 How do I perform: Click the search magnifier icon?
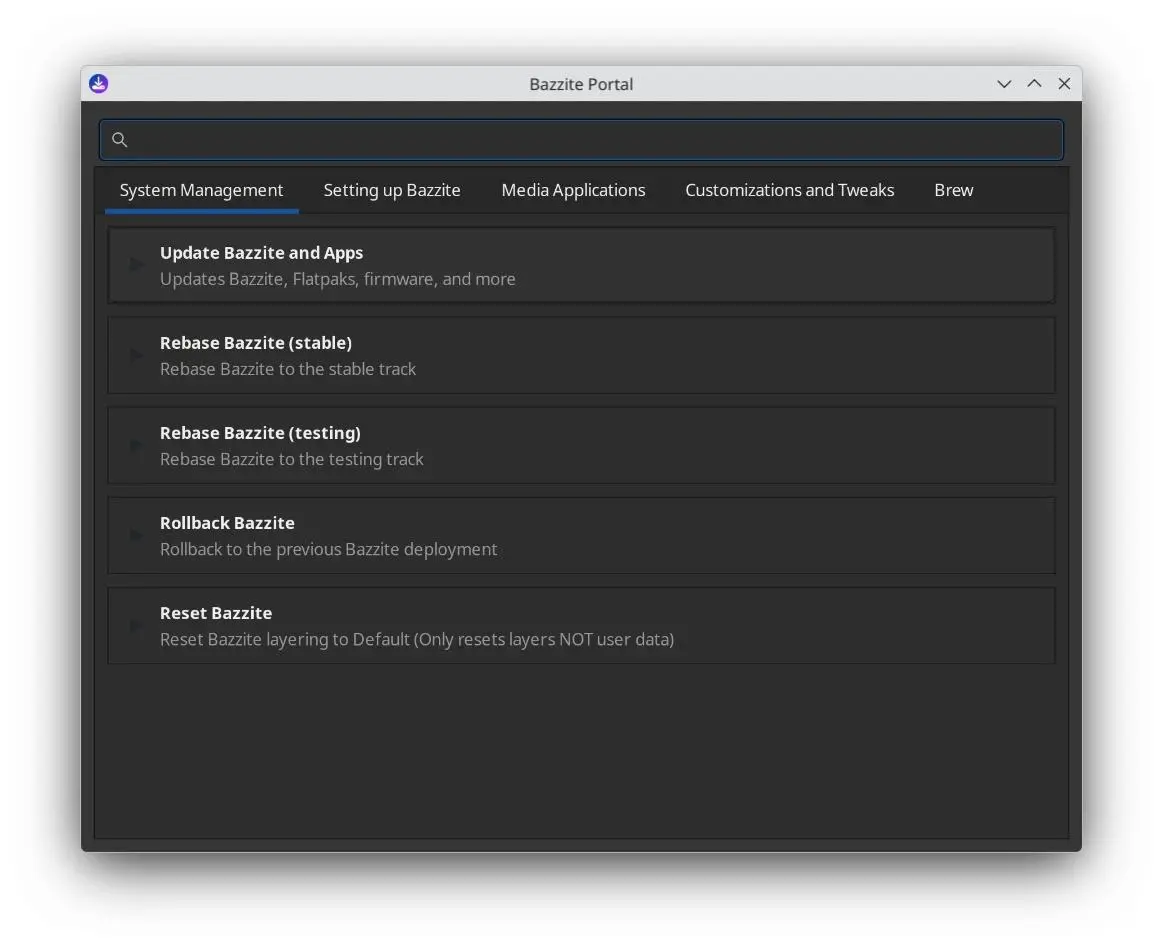119,139
